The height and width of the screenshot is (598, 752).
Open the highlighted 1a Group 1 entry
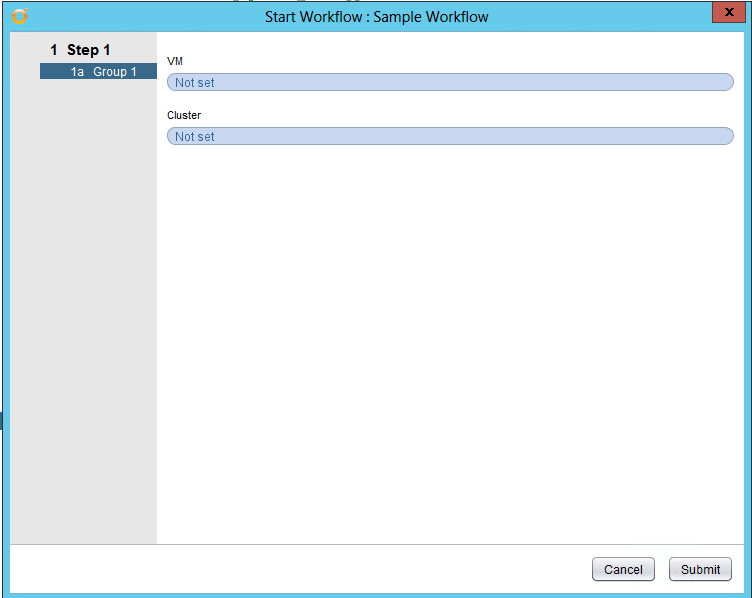98,72
